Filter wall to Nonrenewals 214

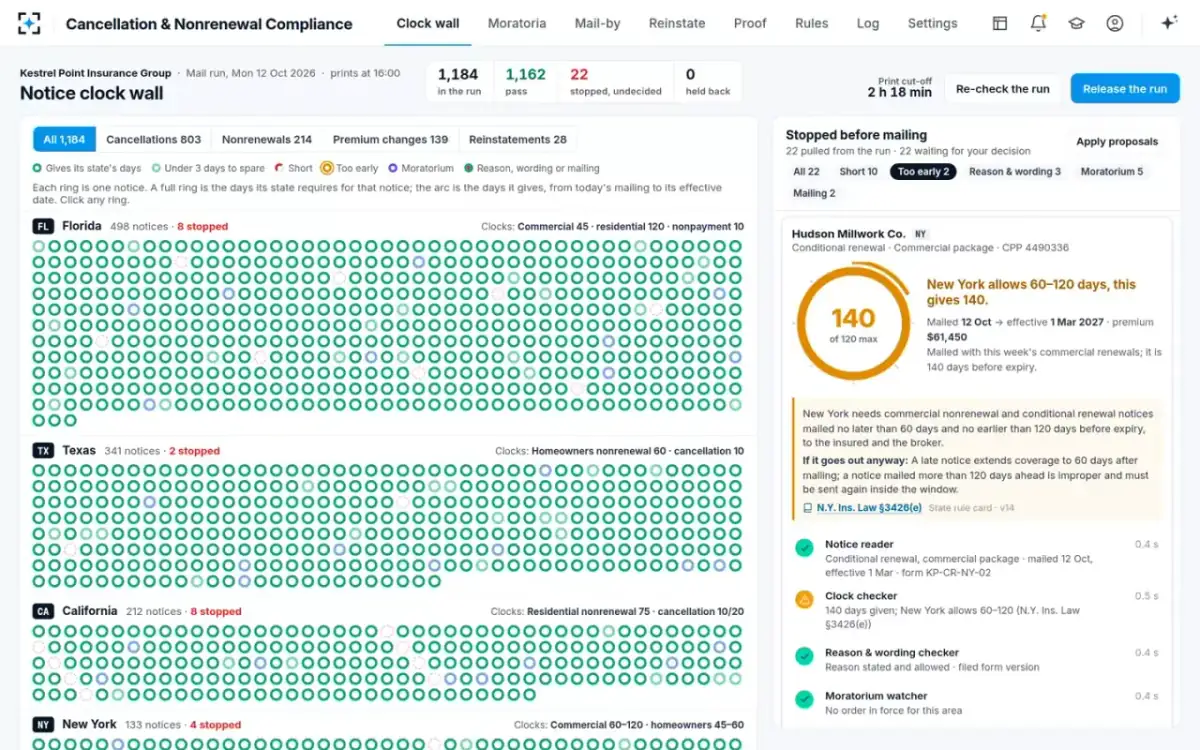tap(267, 140)
